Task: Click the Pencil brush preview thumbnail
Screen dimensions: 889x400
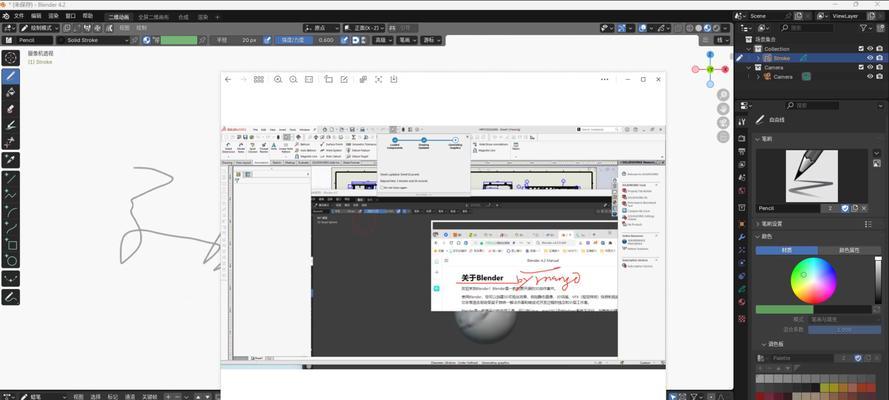Action: 811,176
